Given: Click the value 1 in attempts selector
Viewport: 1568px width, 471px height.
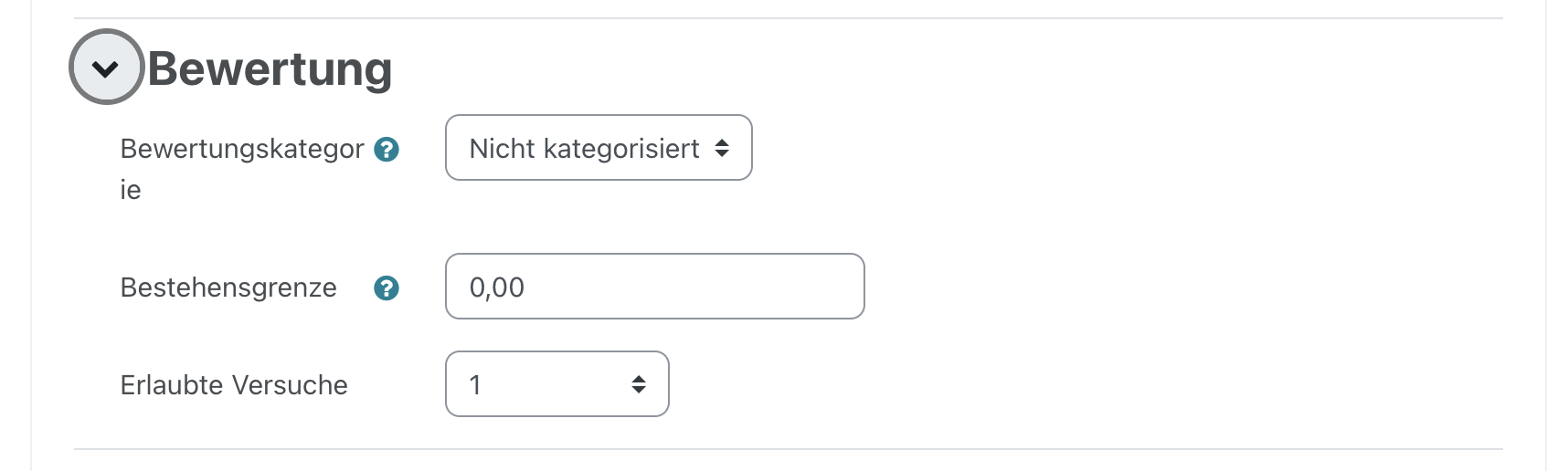Looking at the screenshot, I should coord(475,384).
